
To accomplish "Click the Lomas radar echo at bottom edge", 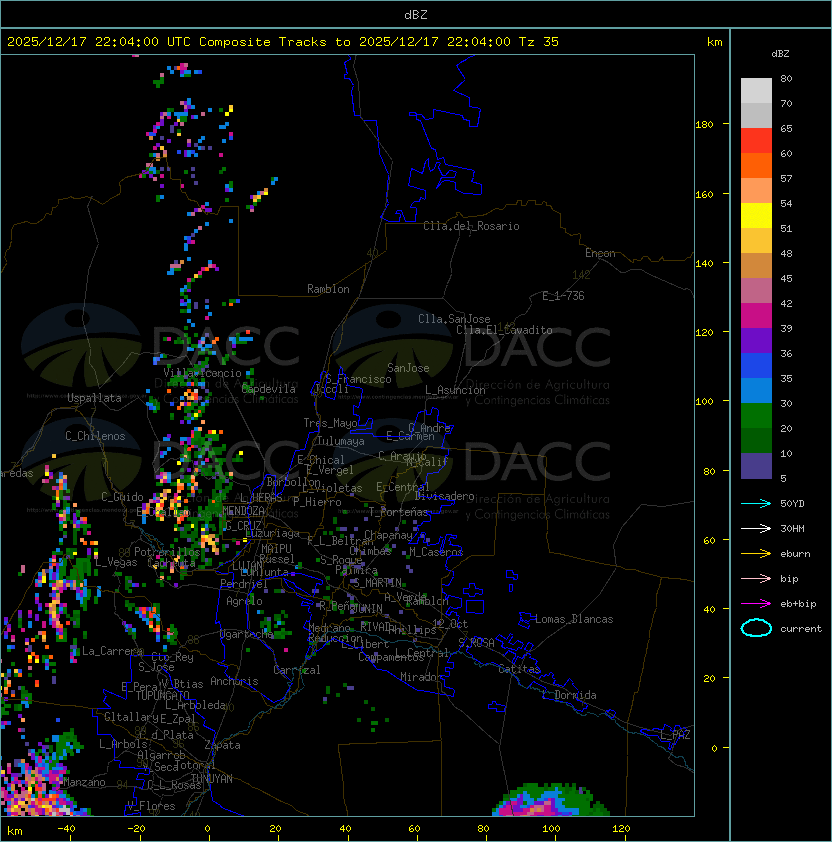I will coord(551,800).
